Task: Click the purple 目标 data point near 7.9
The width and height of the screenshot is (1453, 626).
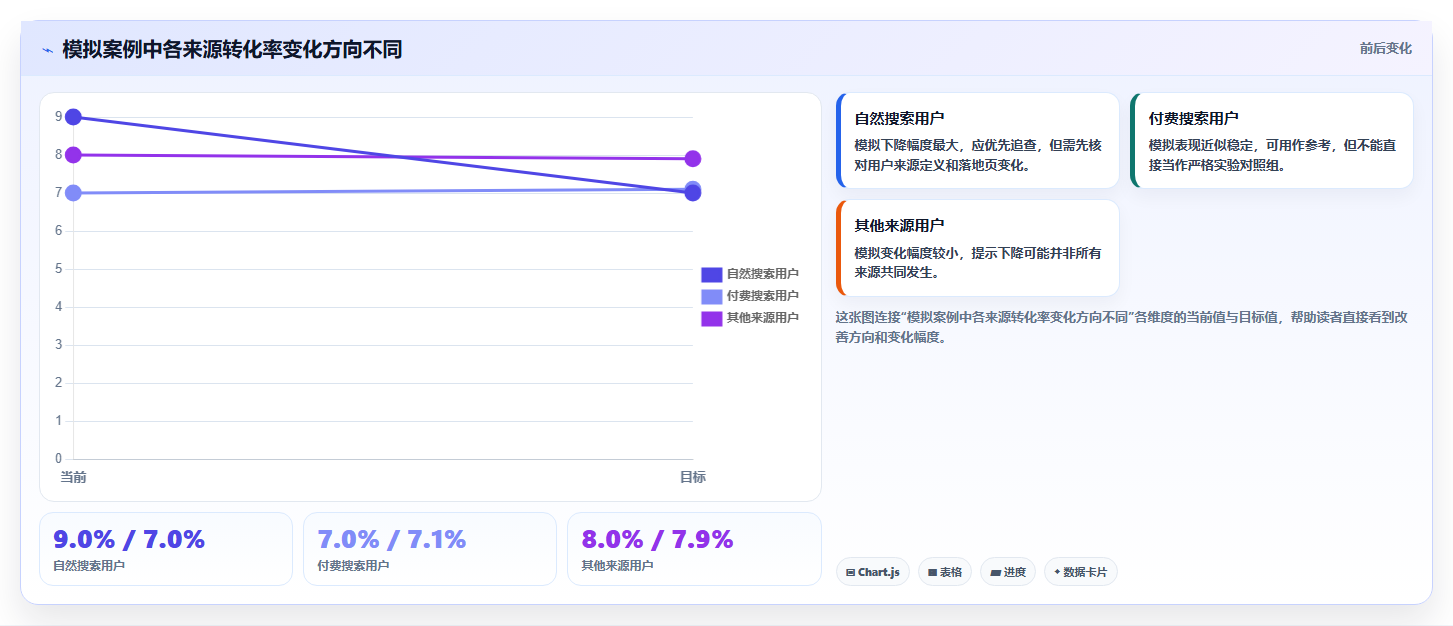Action: pyautogui.click(x=692, y=159)
